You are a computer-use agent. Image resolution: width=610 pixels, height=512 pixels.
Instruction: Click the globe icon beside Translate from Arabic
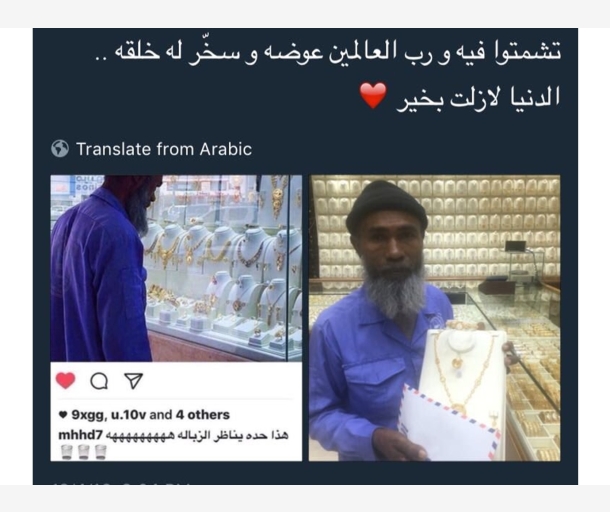click(60, 149)
